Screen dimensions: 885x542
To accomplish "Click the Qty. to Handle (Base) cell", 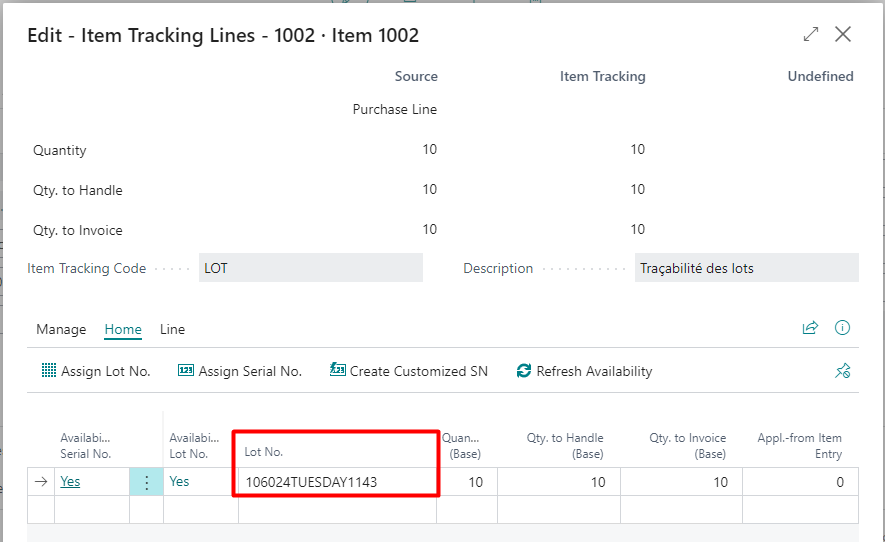I will click(x=558, y=482).
